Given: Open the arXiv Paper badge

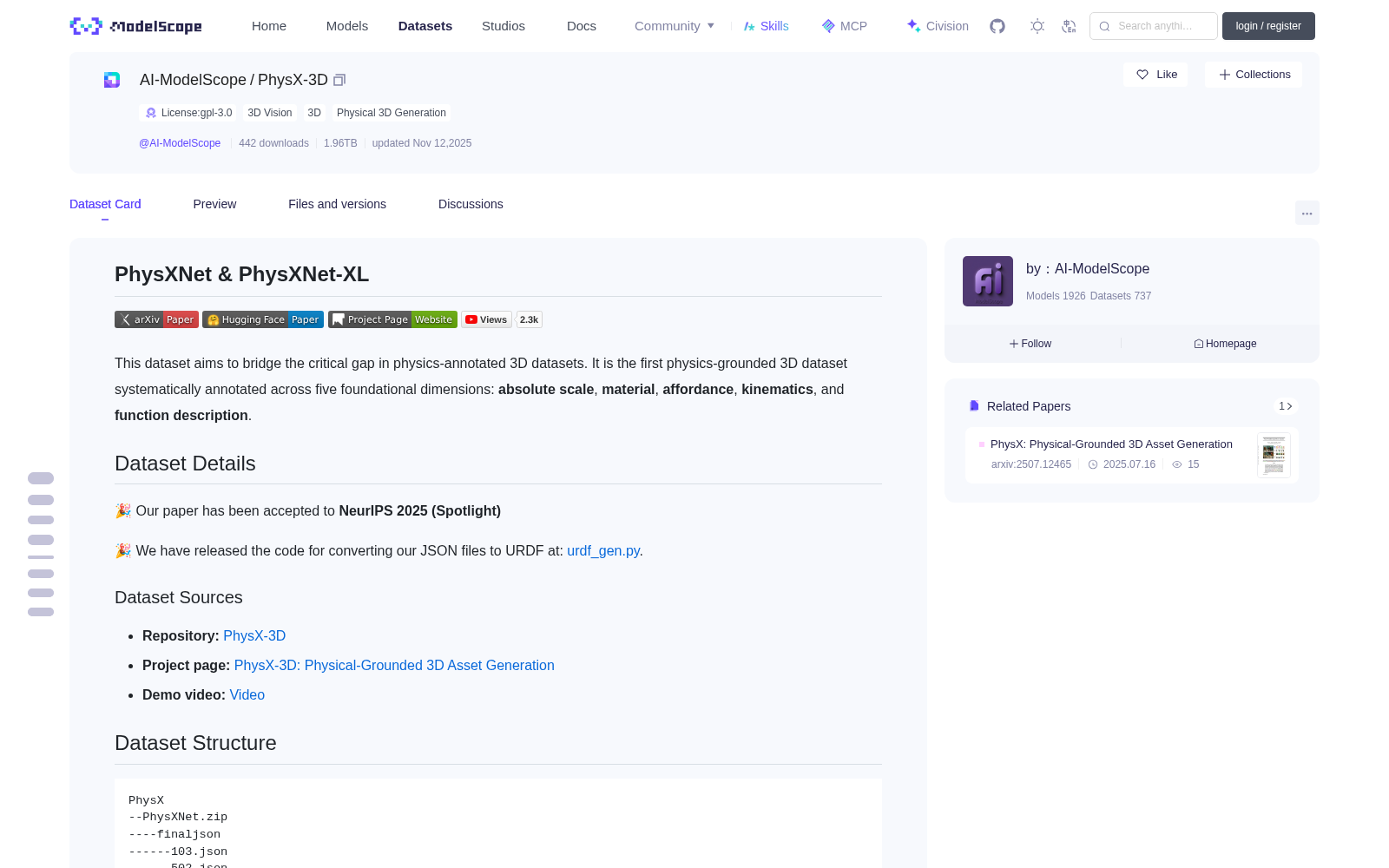Looking at the screenshot, I should [157, 319].
